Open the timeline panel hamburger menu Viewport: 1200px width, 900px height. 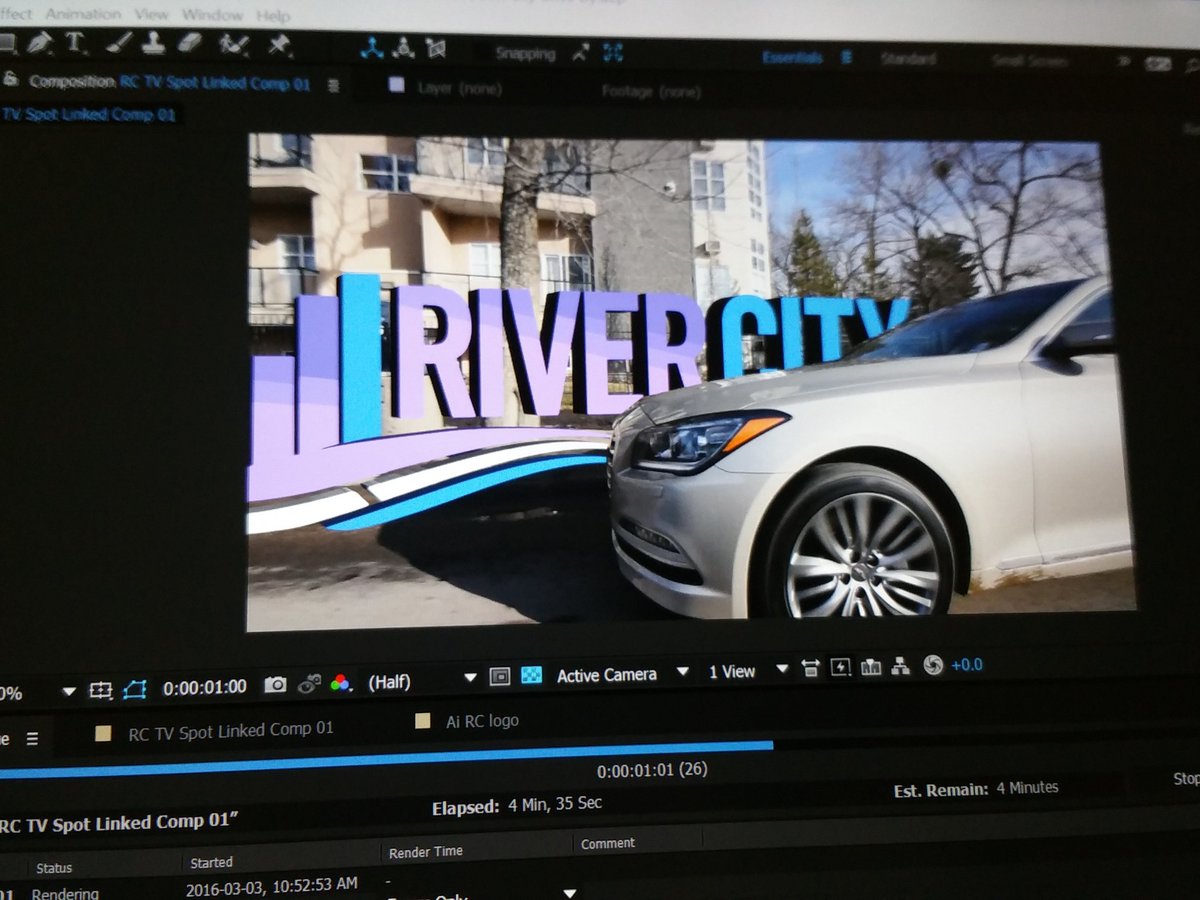(x=32, y=739)
